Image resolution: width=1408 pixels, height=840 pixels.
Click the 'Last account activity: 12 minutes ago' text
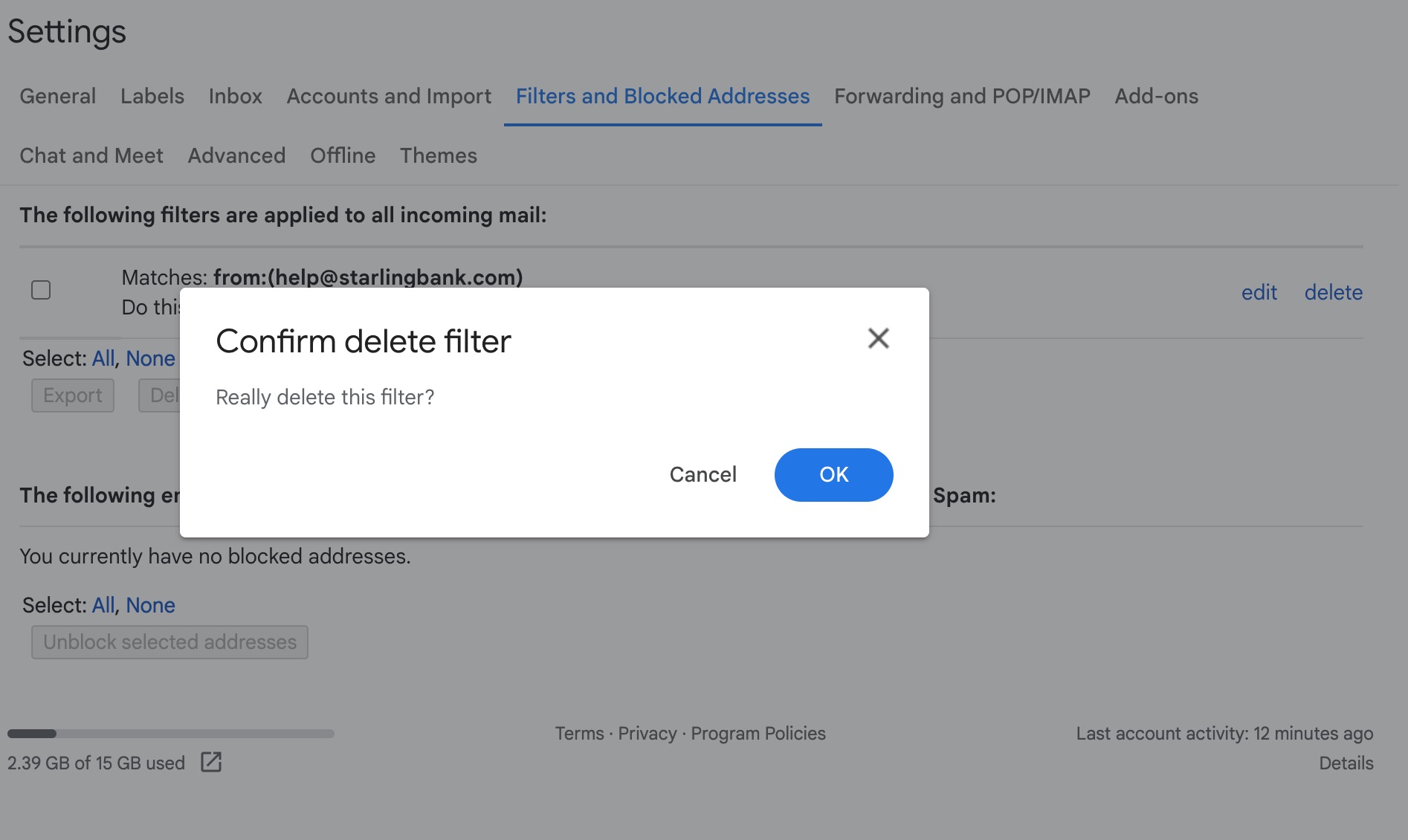(x=1224, y=734)
